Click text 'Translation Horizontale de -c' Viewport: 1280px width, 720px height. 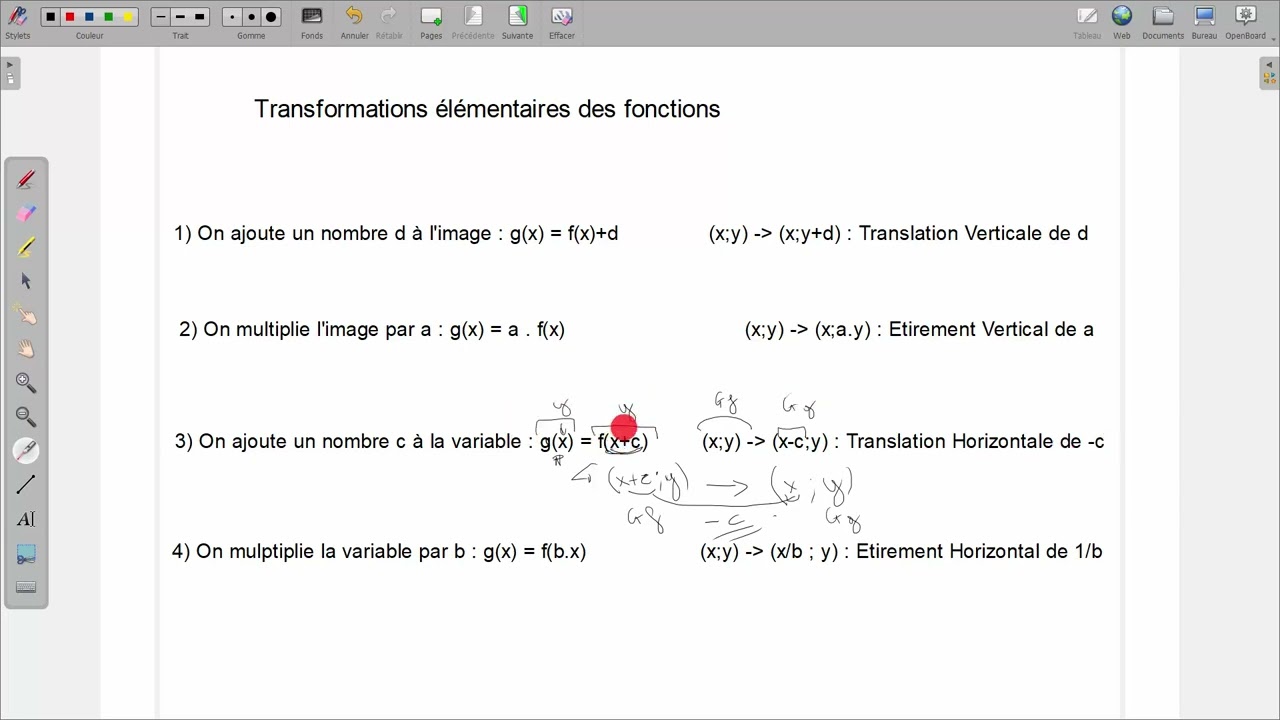pos(975,442)
